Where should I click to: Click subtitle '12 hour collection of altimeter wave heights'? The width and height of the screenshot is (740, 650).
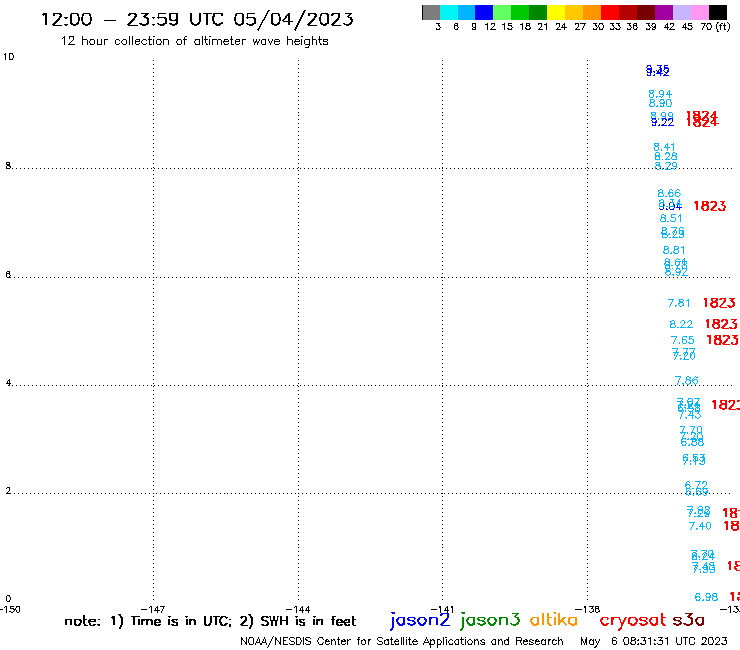click(194, 41)
